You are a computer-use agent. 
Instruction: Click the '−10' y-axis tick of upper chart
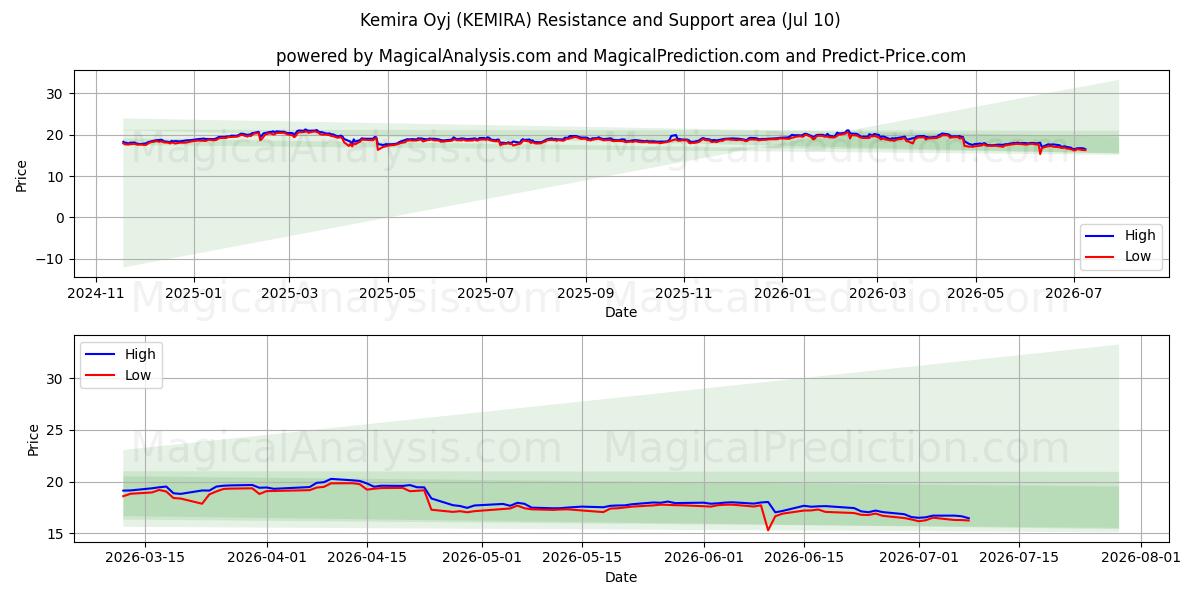tap(50, 259)
